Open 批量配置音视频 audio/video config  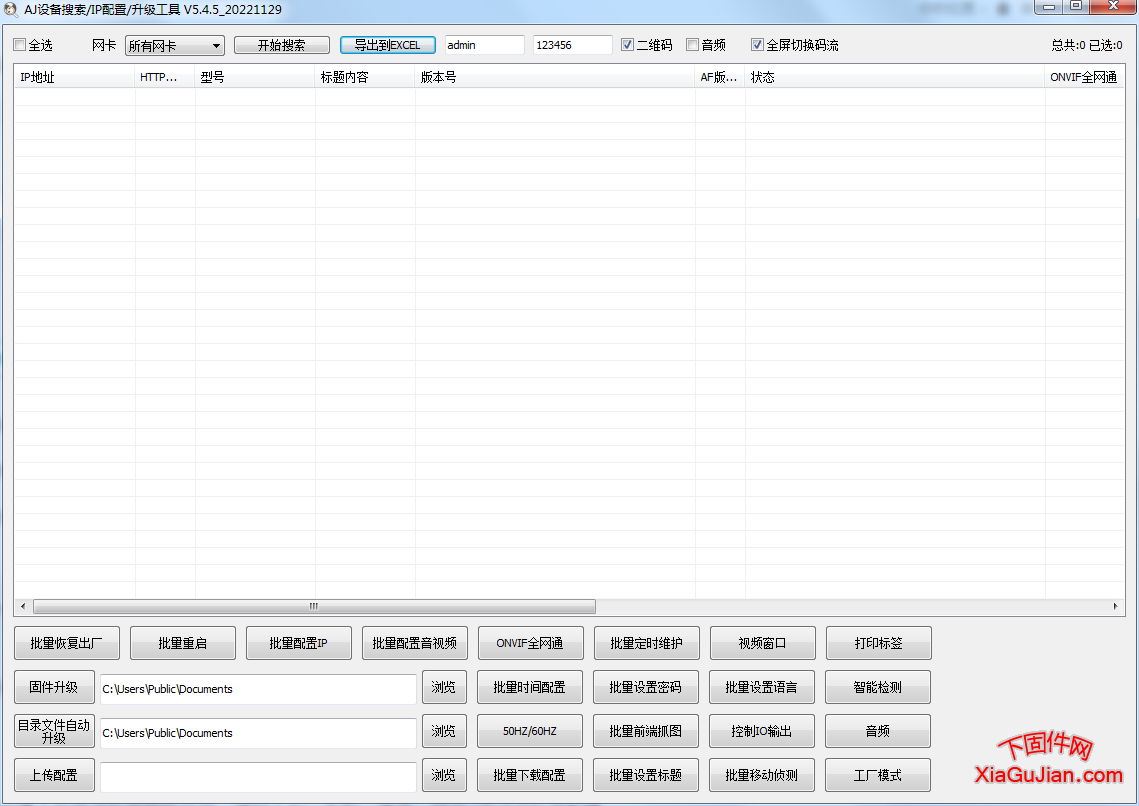415,643
